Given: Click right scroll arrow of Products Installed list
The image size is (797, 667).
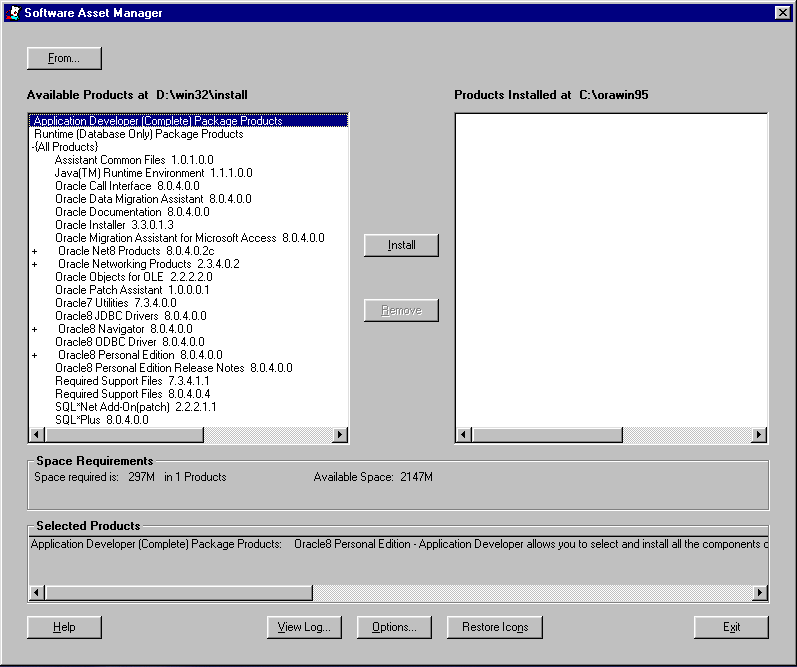Looking at the screenshot, I should (759, 435).
